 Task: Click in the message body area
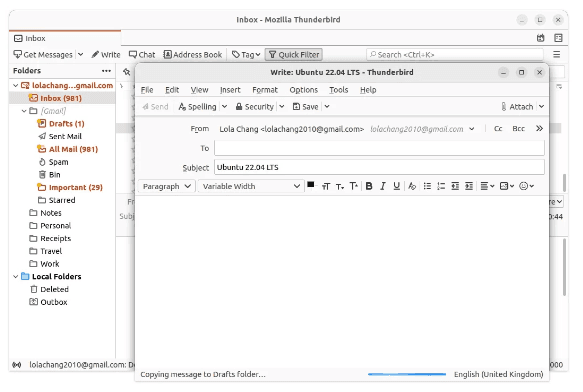(x=342, y=282)
